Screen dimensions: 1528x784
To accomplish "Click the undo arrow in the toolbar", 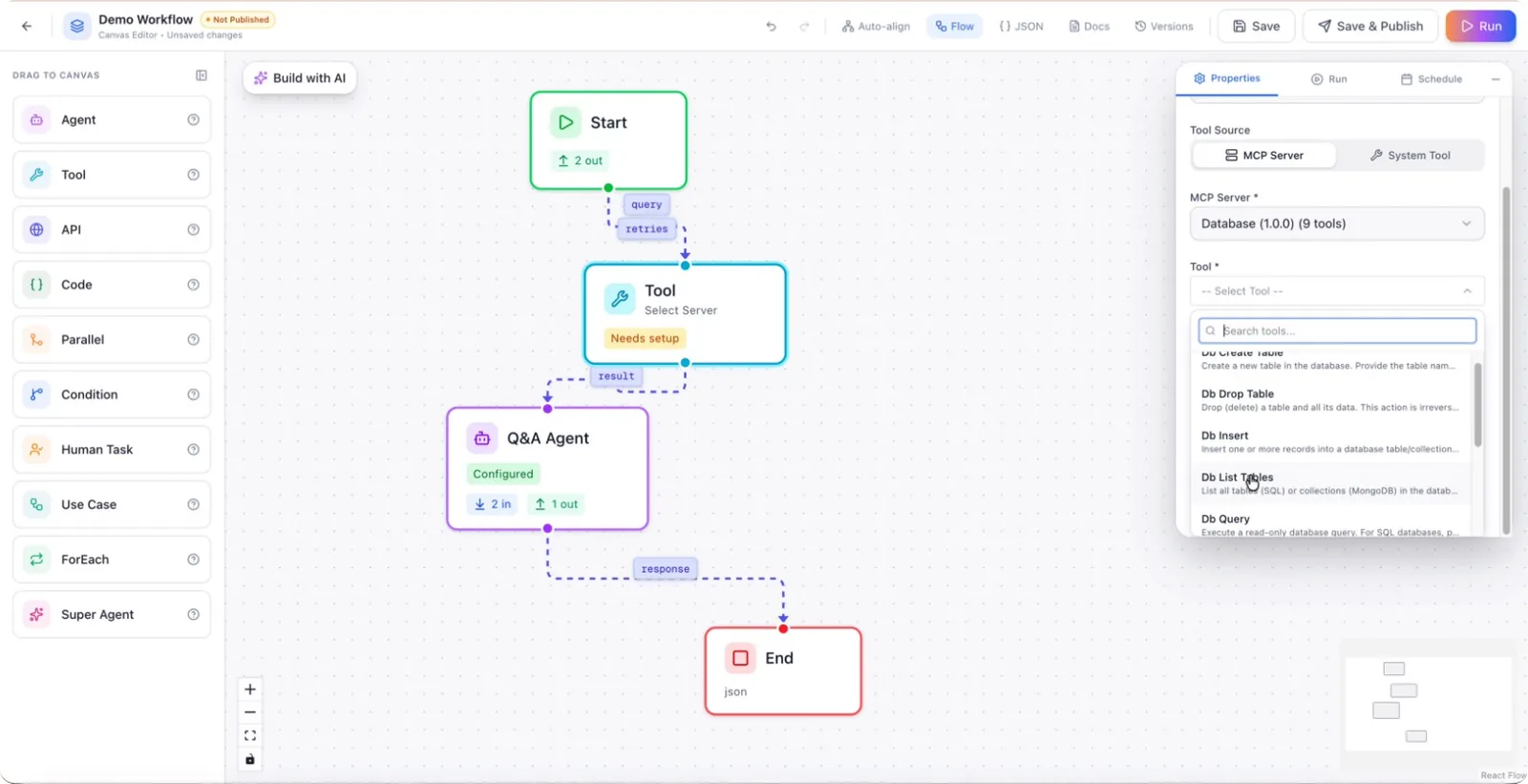I will click(x=772, y=27).
